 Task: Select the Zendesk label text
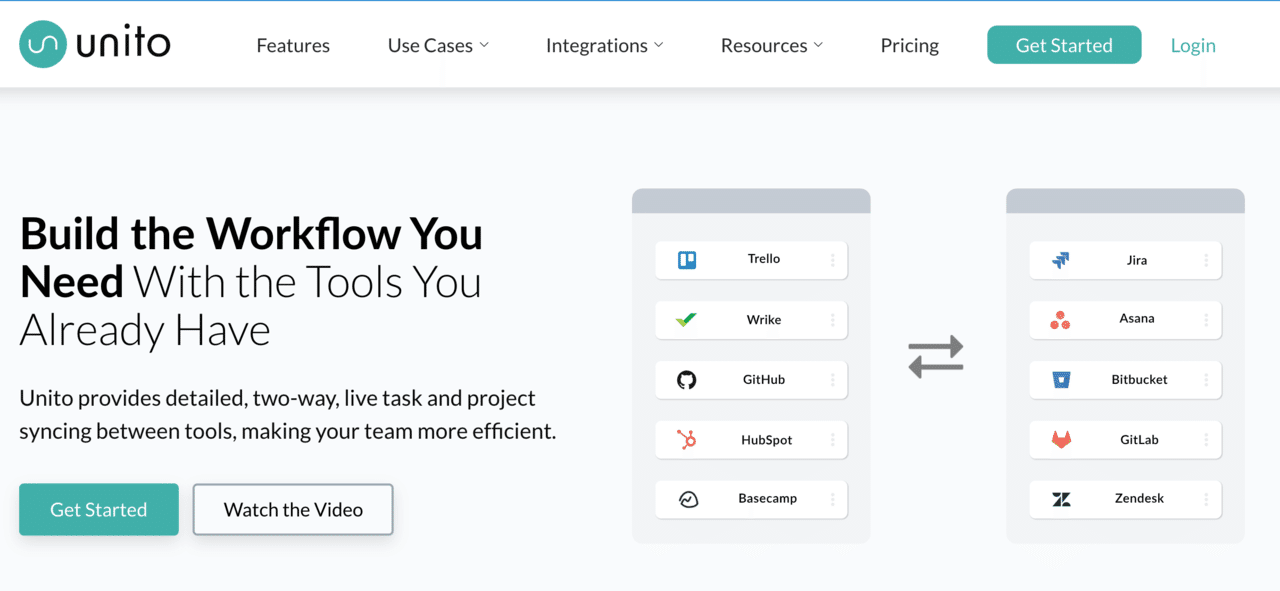point(1140,499)
